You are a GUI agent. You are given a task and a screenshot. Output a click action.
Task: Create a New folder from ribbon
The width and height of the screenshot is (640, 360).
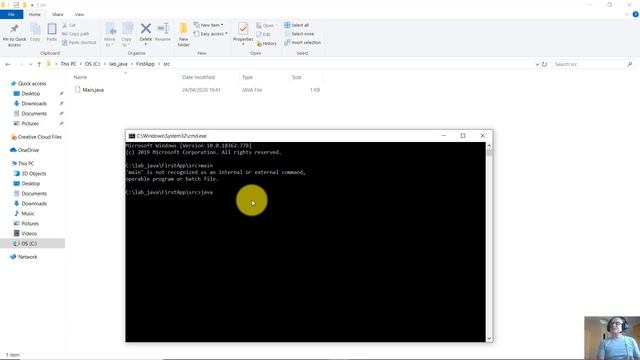pyautogui.click(x=184, y=34)
